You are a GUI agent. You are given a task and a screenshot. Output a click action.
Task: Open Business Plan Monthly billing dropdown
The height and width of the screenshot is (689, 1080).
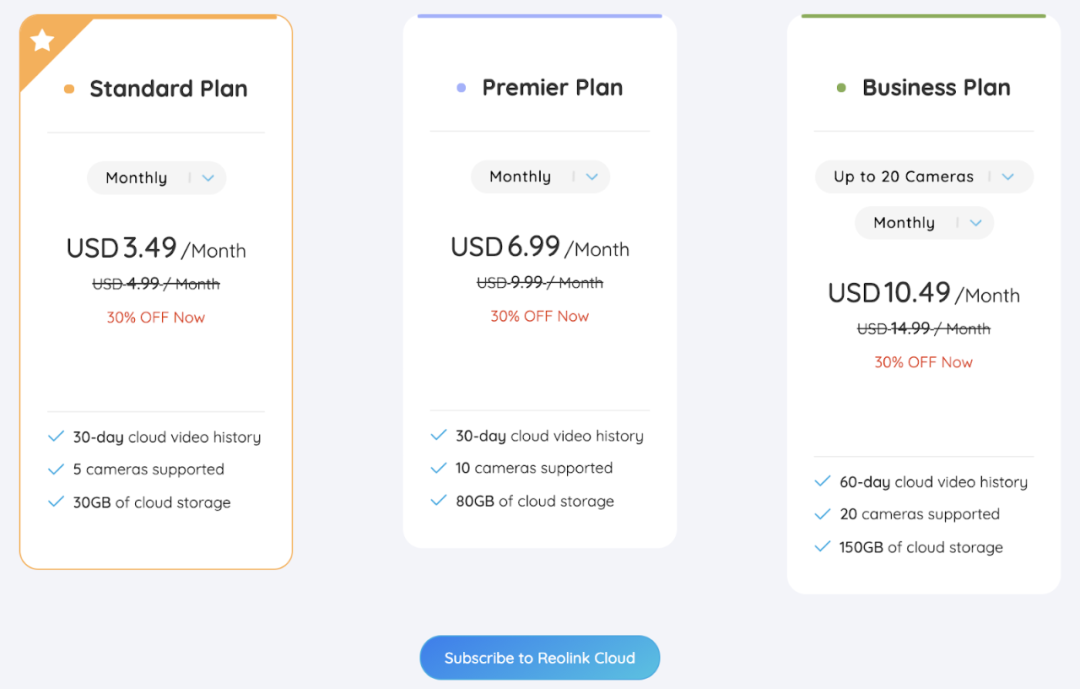point(924,223)
